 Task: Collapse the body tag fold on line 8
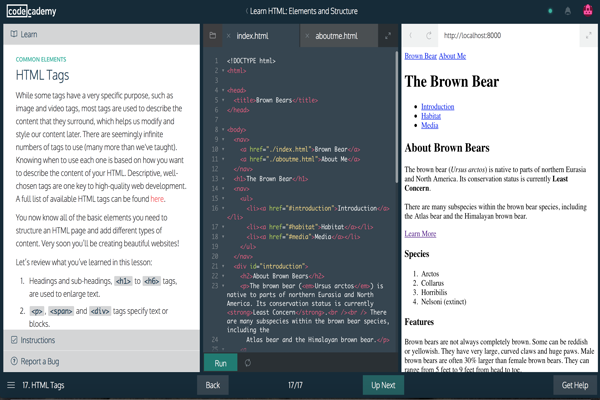[223, 129]
